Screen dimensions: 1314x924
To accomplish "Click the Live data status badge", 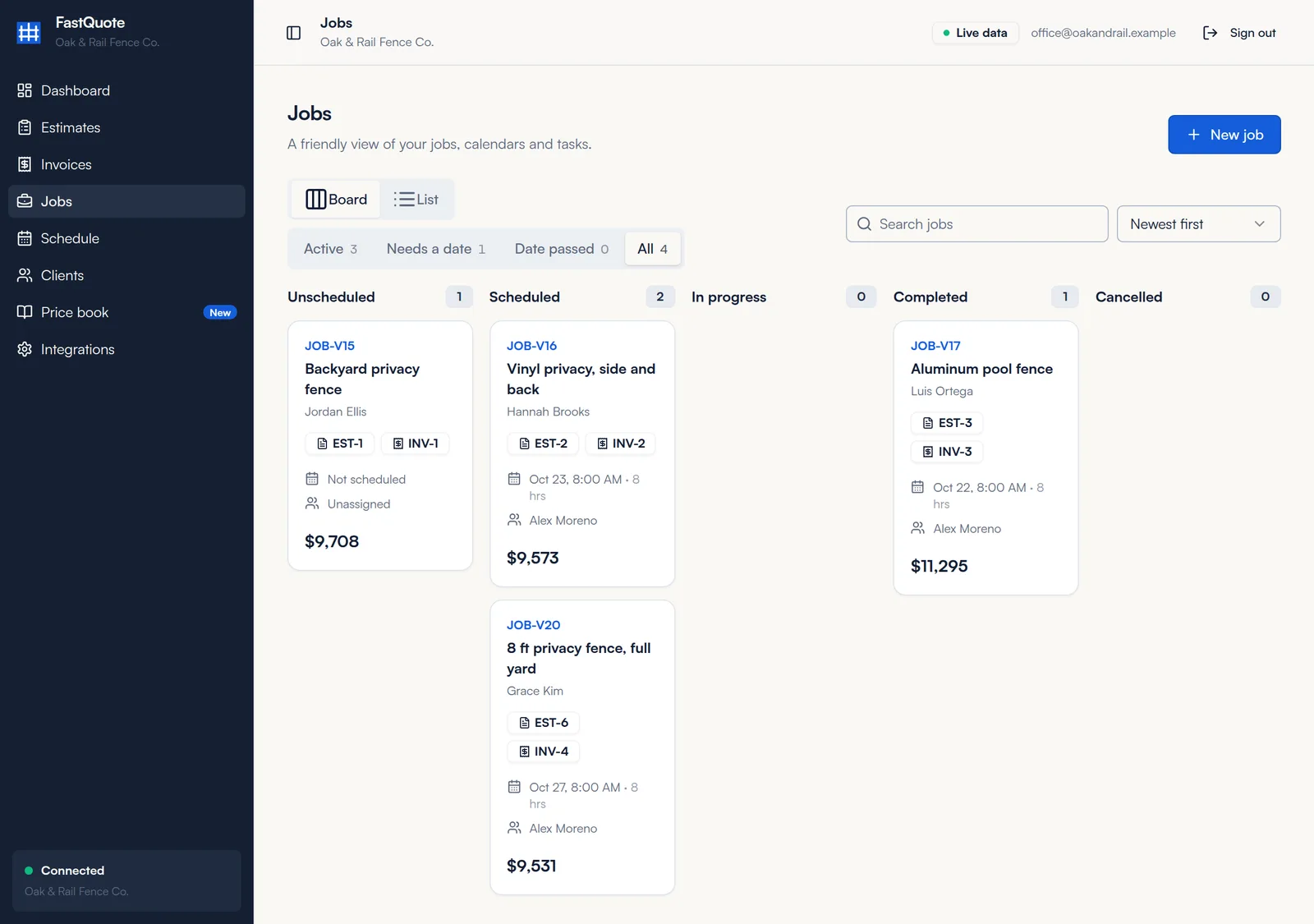I will click(x=975, y=33).
